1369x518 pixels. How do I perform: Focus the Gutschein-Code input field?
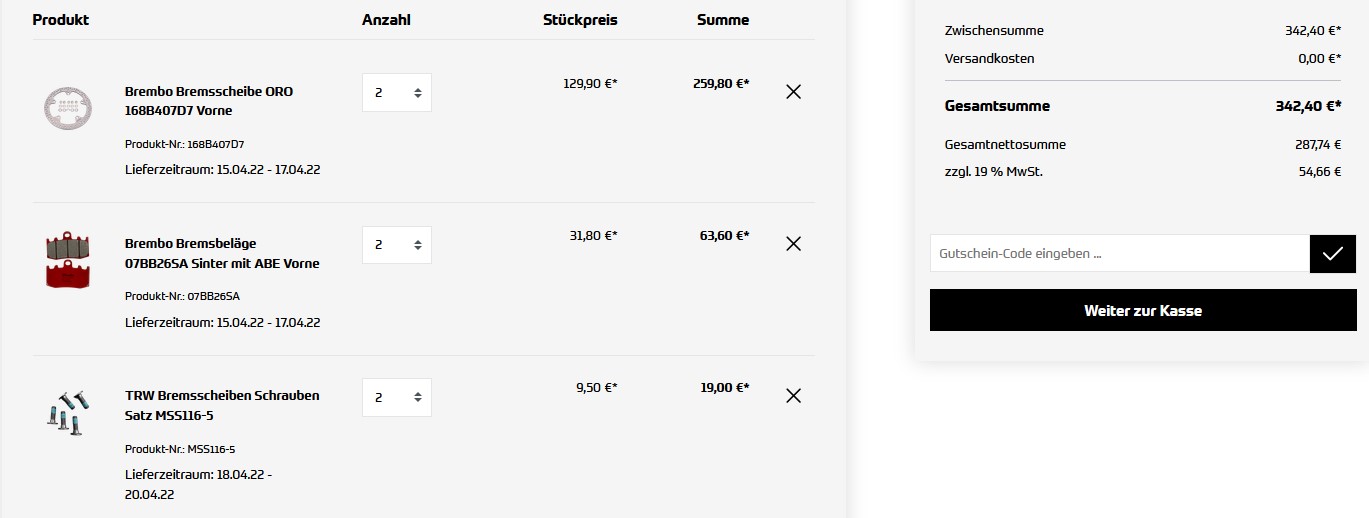1119,254
